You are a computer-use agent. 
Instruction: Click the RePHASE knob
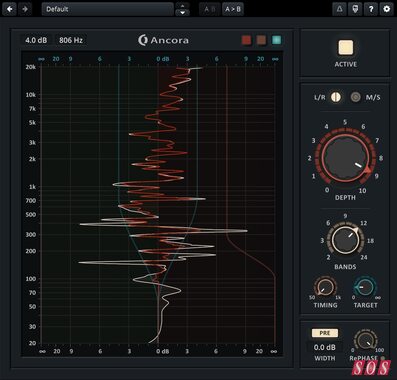(x=366, y=340)
